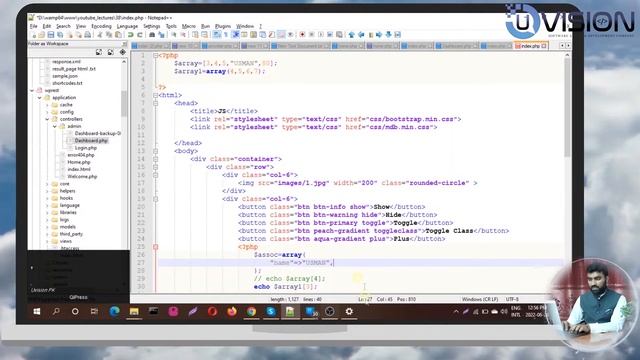This screenshot has width=640, height=360.
Task: Open the Macro menu
Action: (x=189, y=26)
